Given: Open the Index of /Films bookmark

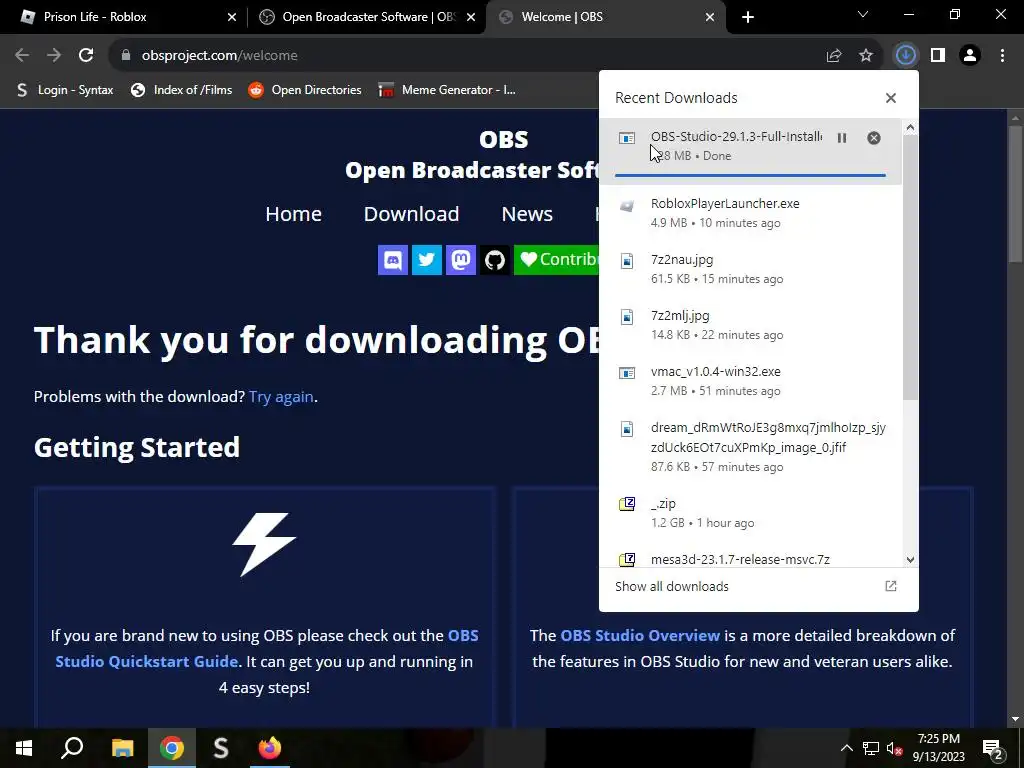Looking at the screenshot, I should pos(182,90).
